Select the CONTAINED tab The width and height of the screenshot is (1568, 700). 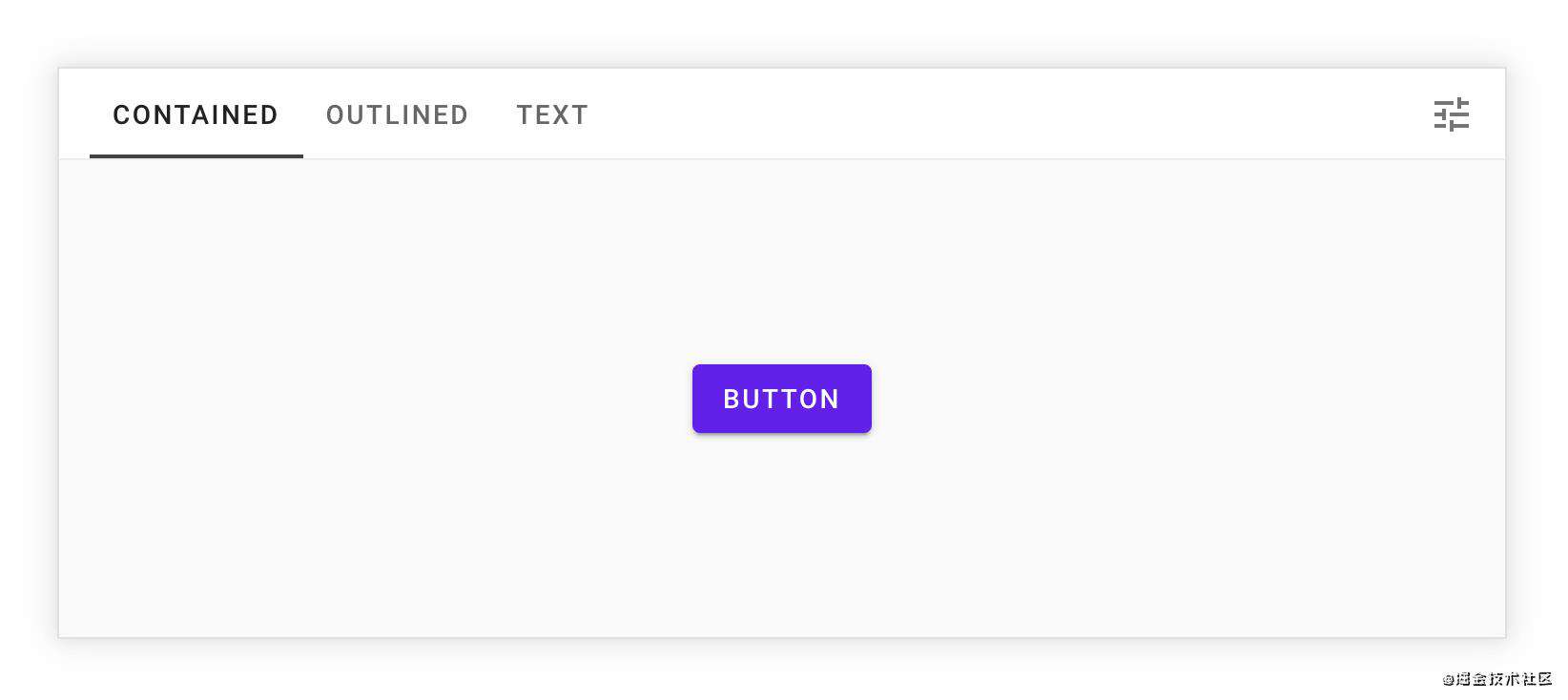[x=196, y=114]
